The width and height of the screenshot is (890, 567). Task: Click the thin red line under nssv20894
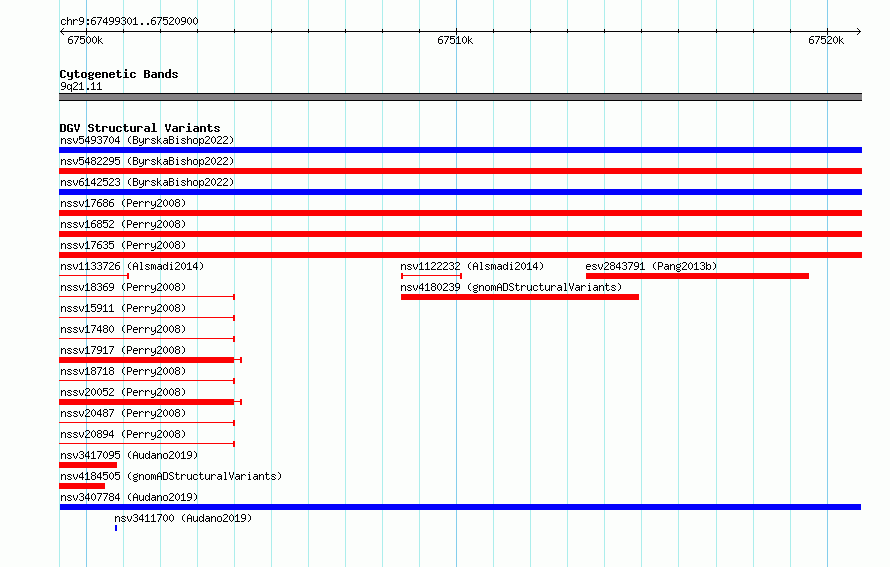click(147, 444)
